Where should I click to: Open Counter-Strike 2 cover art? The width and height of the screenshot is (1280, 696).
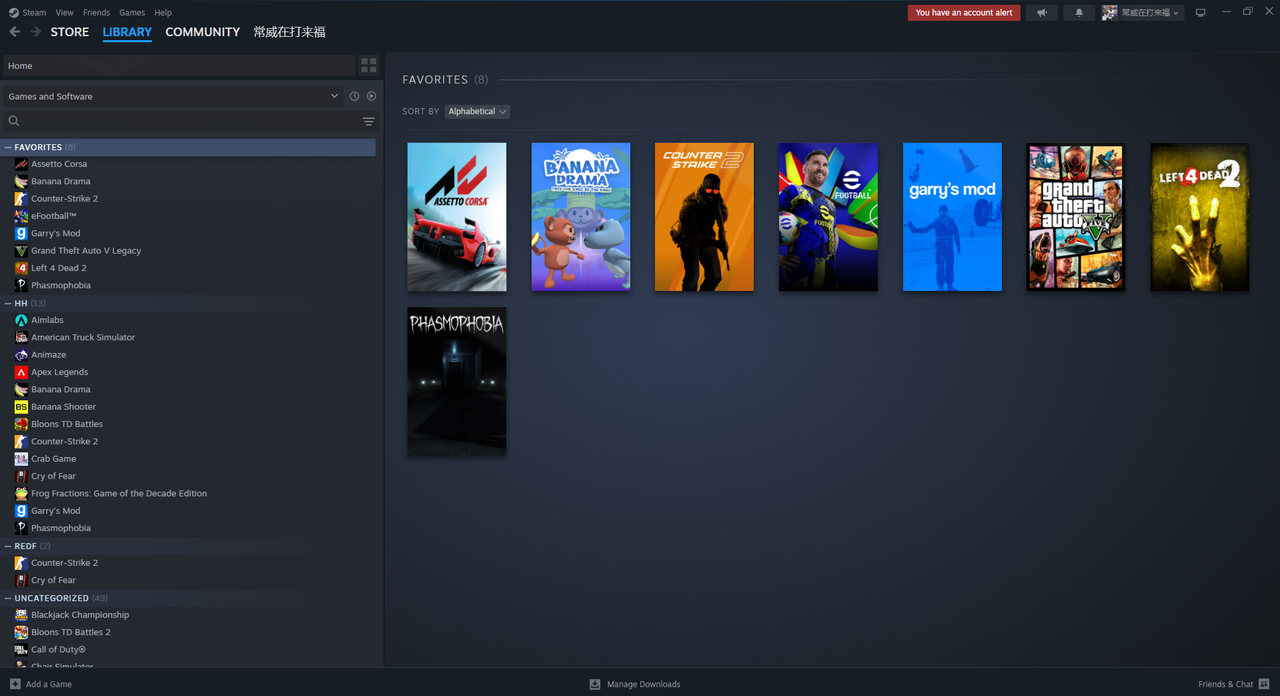pos(704,217)
